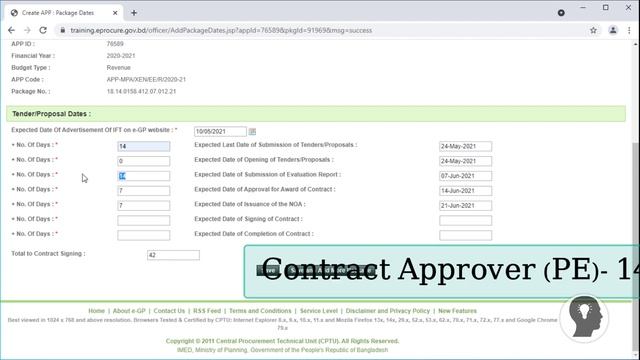Fill days field for Completion of Contract
The image size is (640, 360).
[144, 235]
